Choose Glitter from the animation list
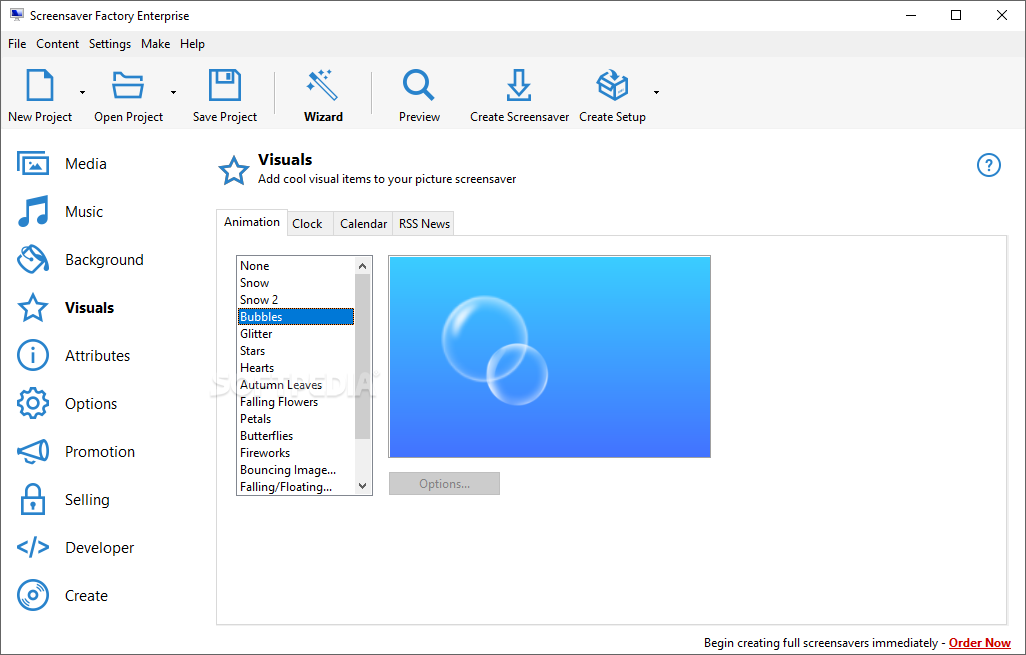The height and width of the screenshot is (655, 1026). [x=296, y=334]
